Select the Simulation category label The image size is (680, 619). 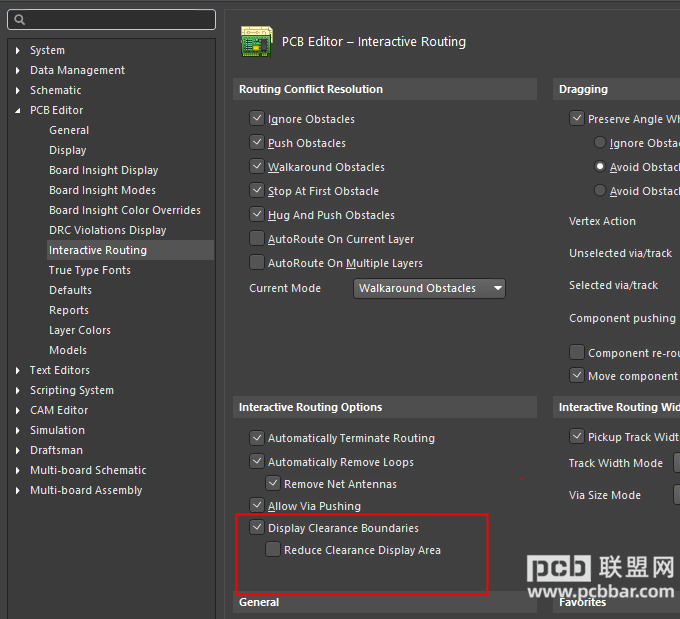pyautogui.click(x=57, y=430)
